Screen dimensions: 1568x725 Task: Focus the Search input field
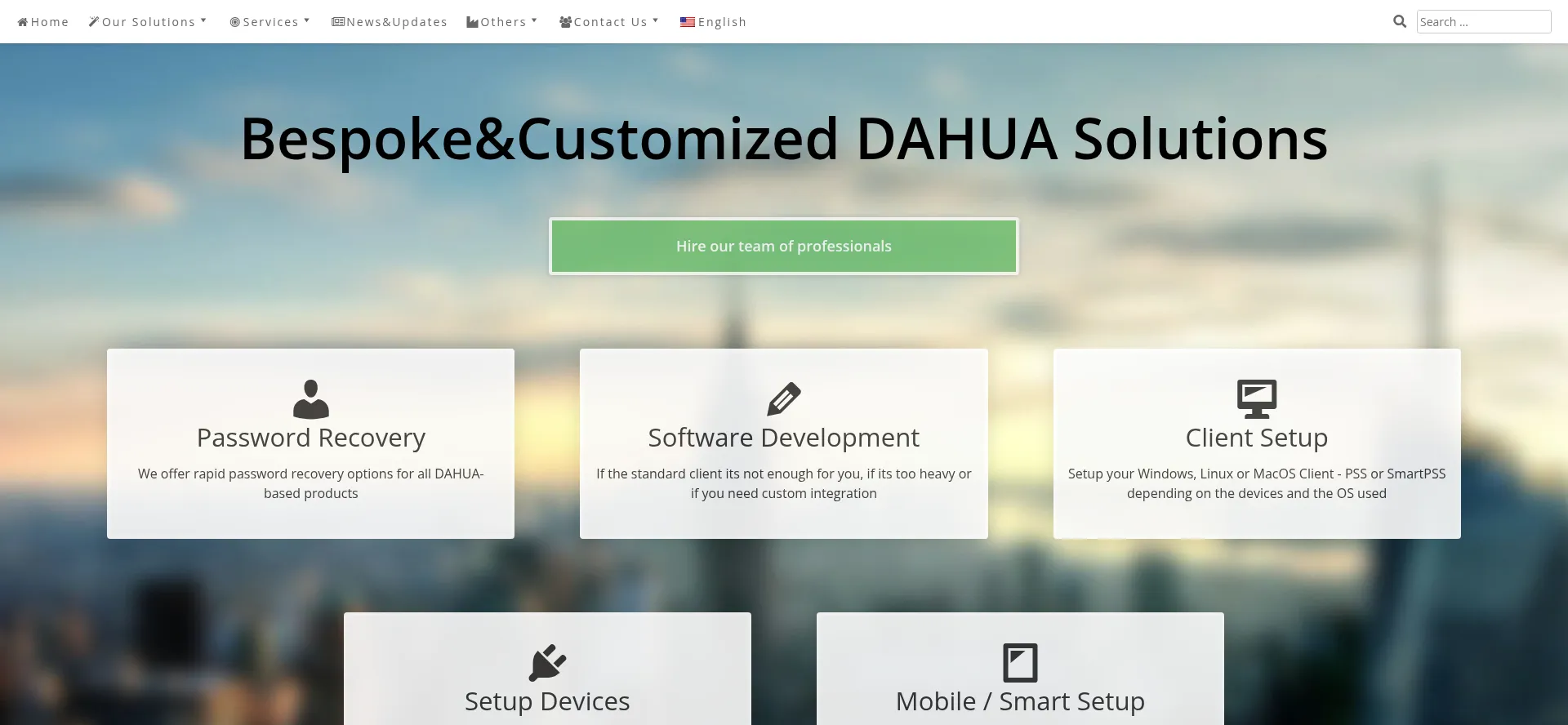[1484, 22]
